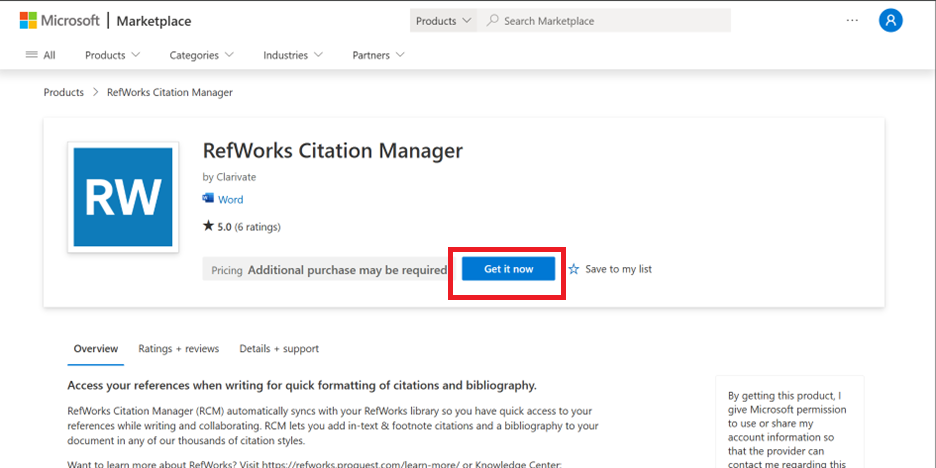This screenshot has height=468, width=936.
Task: Click the Access your references heading
Action: 302,386
